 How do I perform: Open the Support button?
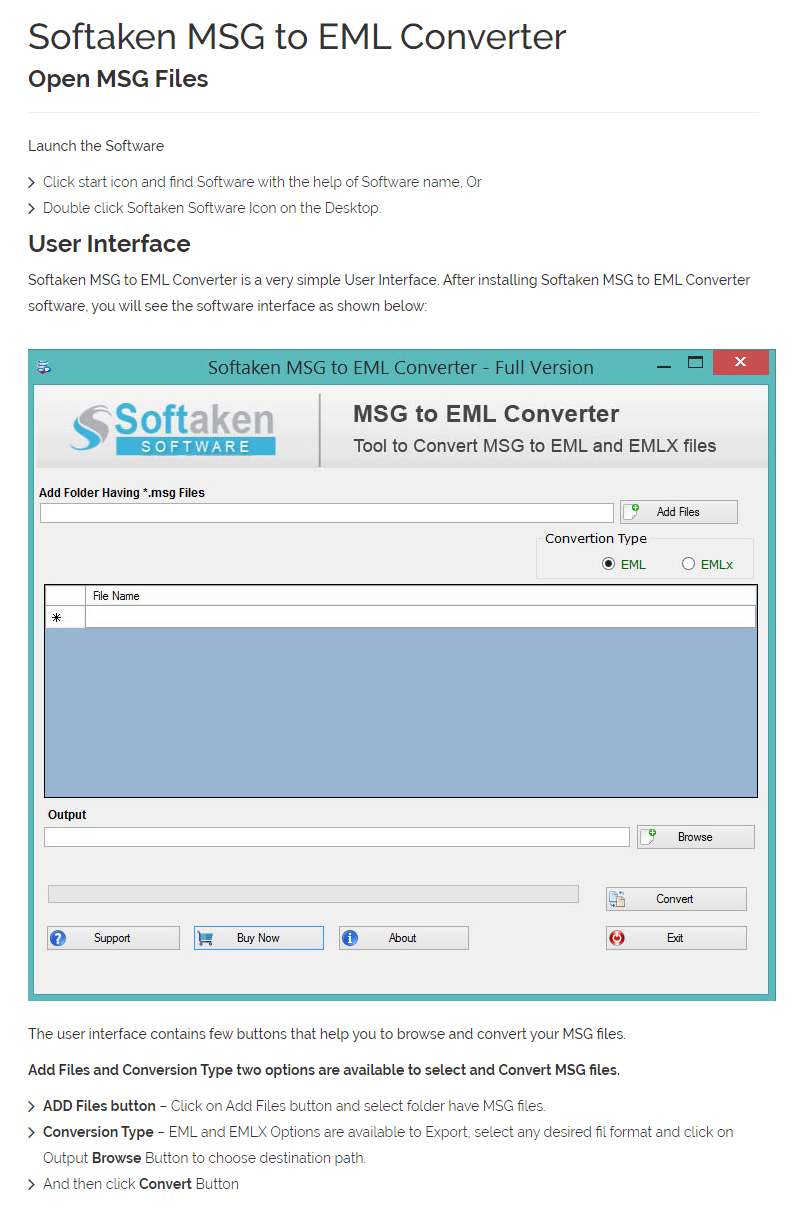[x=113, y=938]
